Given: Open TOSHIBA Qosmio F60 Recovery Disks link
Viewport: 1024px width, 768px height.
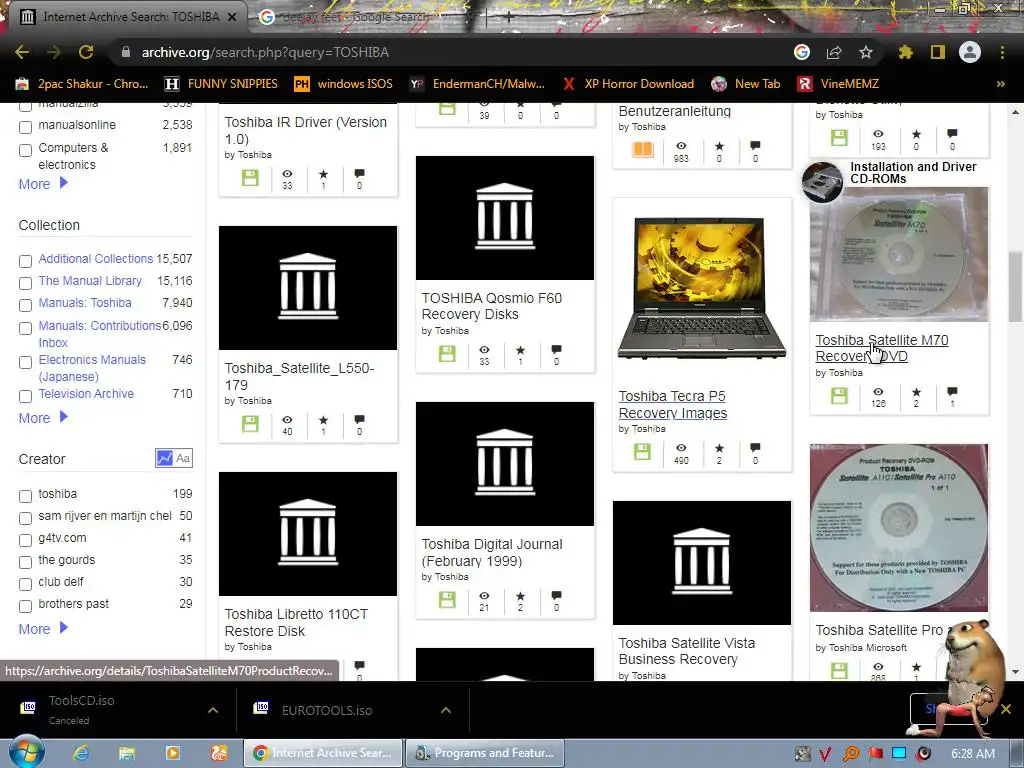Looking at the screenshot, I should click(x=492, y=306).
